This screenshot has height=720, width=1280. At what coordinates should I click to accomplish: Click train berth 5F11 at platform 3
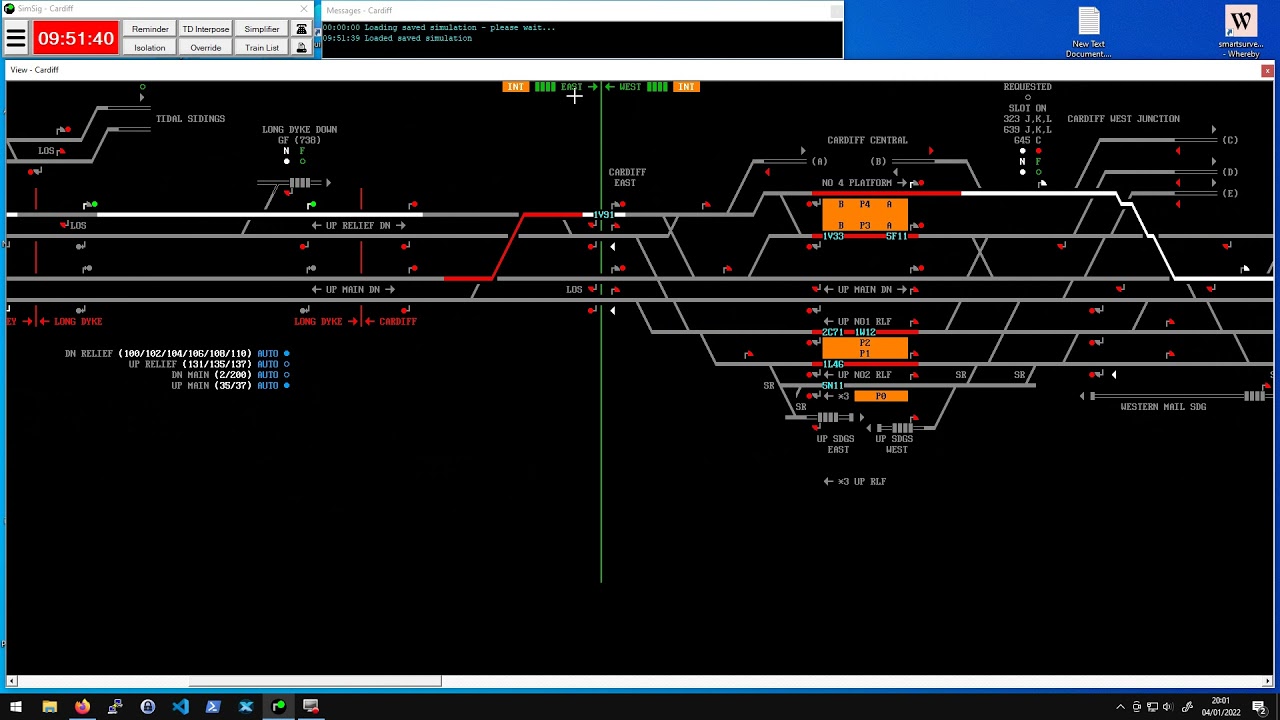896,236
